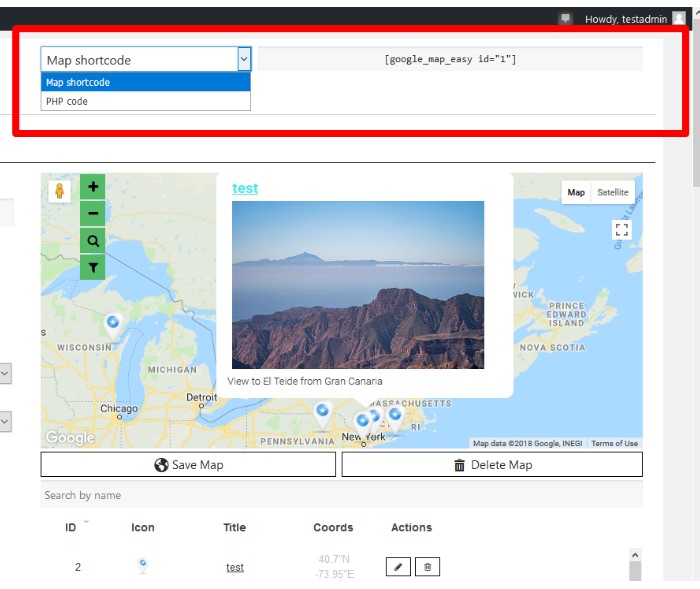Click the map marker near Wisconsin
The image size is (700, 589).
pyautogui.click(x=113, y=322)
